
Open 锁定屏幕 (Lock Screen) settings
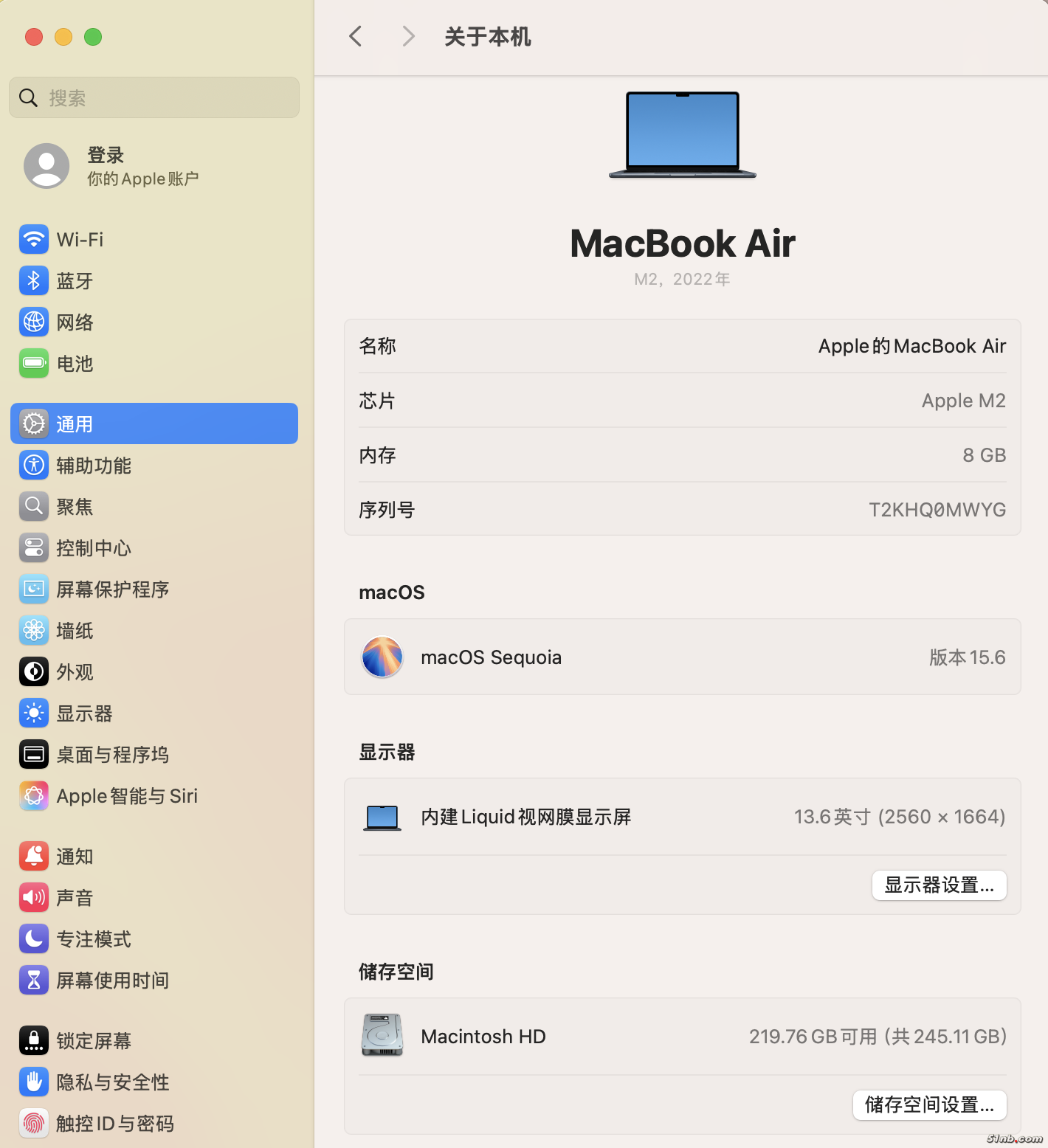[154, 1041]
